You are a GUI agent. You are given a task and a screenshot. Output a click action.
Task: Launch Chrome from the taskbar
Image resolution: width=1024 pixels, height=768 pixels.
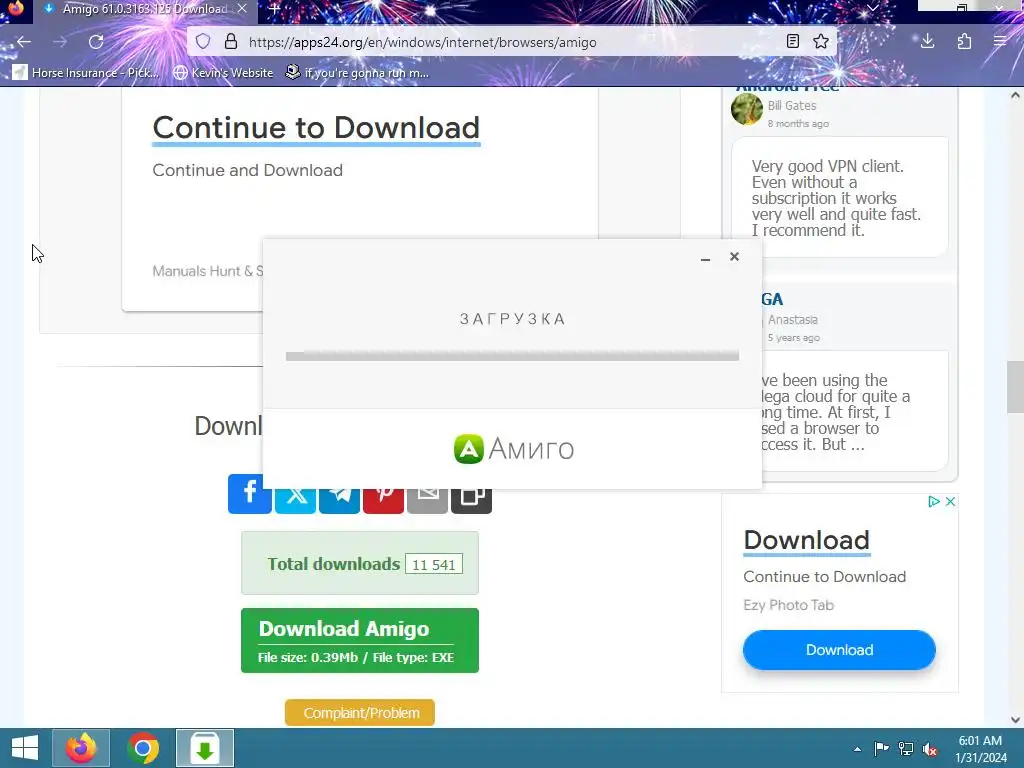click(x=143, y=748)
